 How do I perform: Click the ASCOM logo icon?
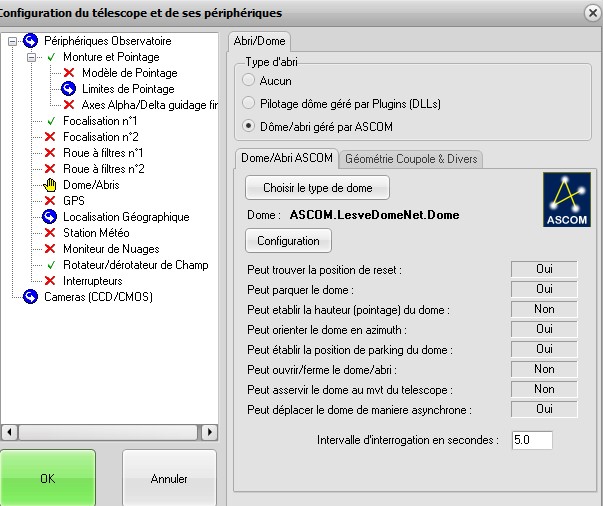coord(566,199)
